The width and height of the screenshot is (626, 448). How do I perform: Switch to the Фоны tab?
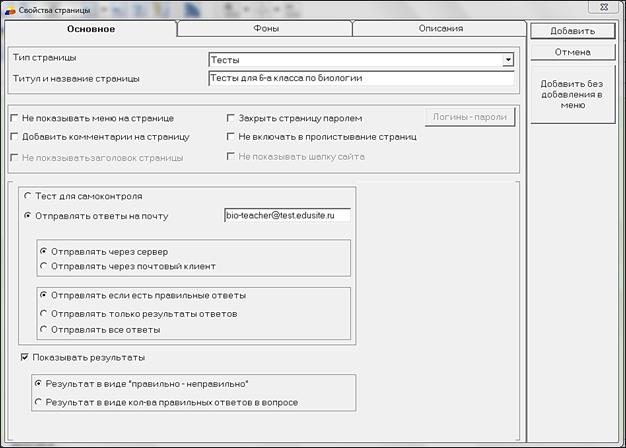266,29
